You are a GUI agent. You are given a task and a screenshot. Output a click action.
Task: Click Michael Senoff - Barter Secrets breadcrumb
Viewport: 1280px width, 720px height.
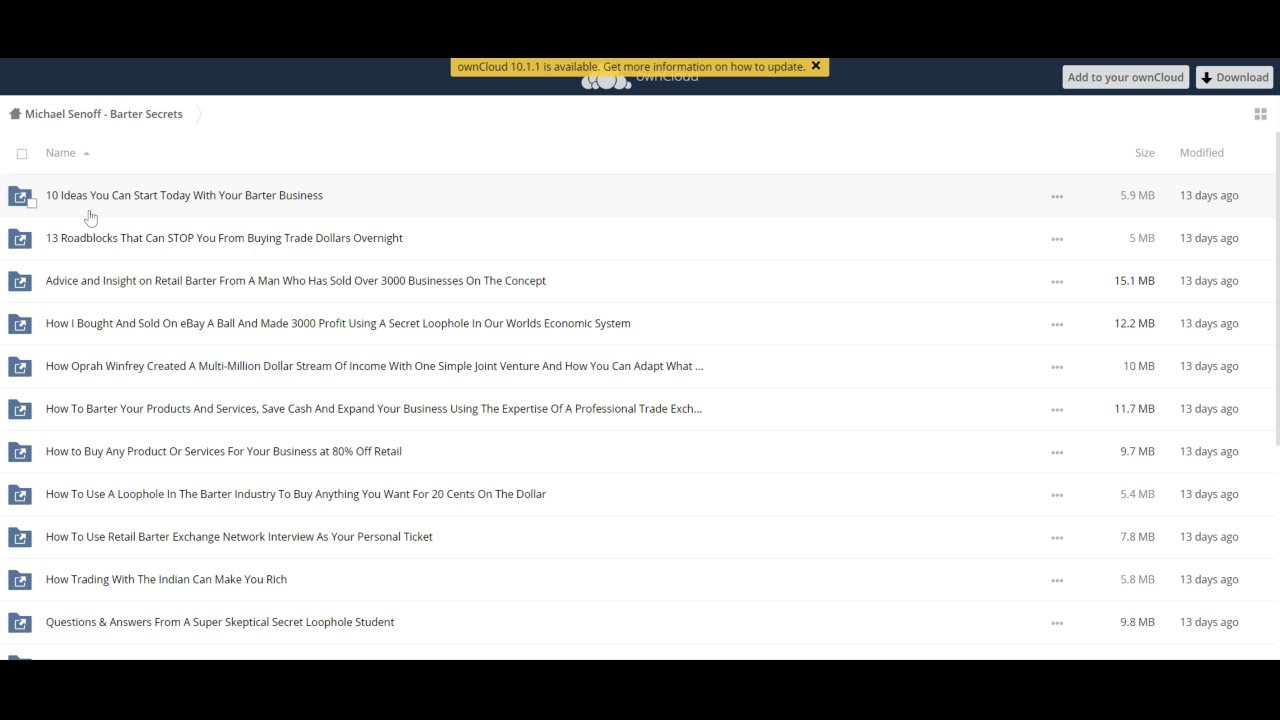(104, 114)
